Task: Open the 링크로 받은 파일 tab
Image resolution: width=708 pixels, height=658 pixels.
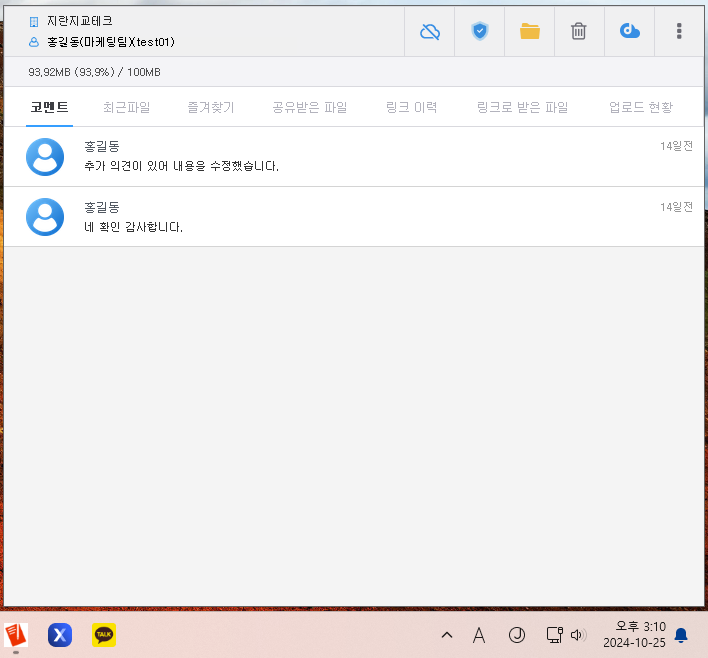Action: click(x=522, y=107)
